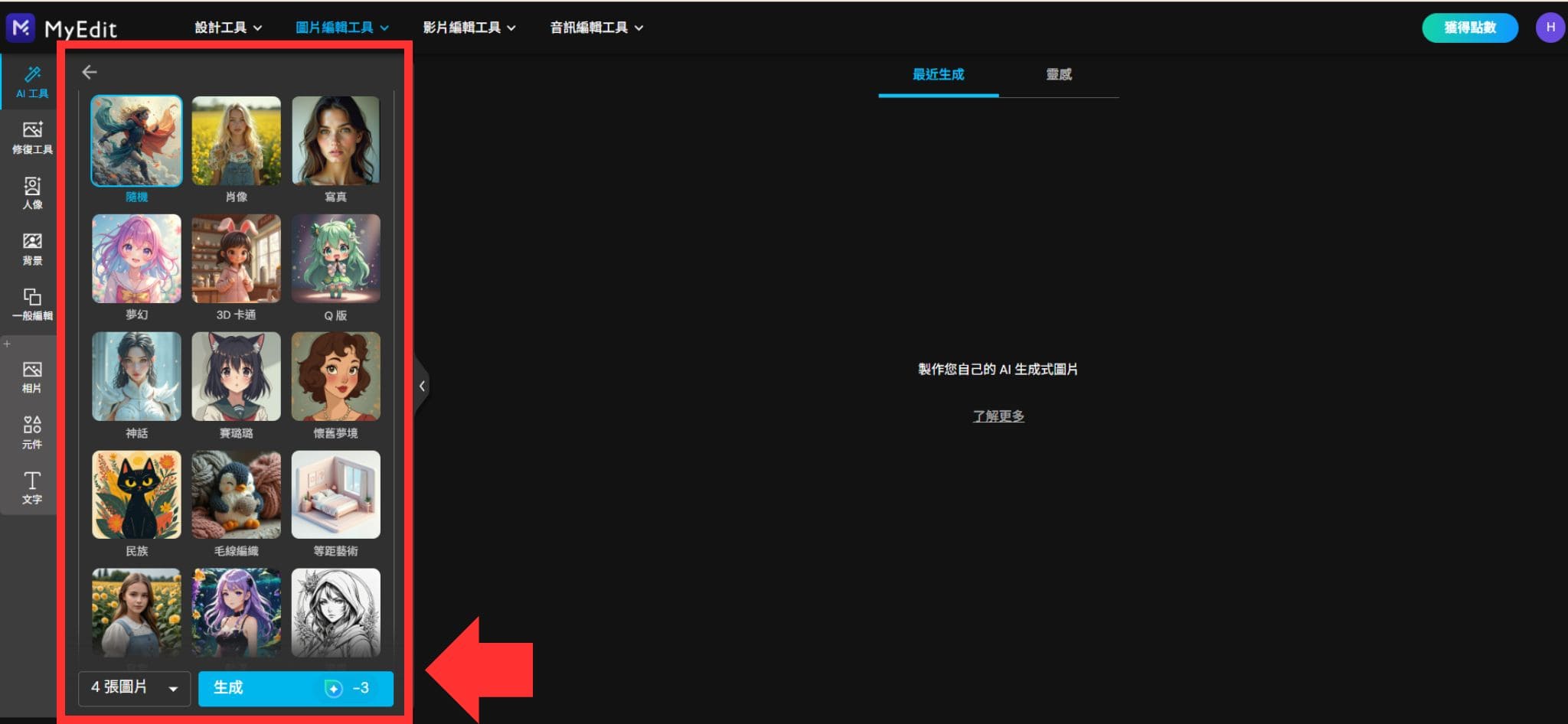
Task: Click the 生成 button
Action: point(295,687)
